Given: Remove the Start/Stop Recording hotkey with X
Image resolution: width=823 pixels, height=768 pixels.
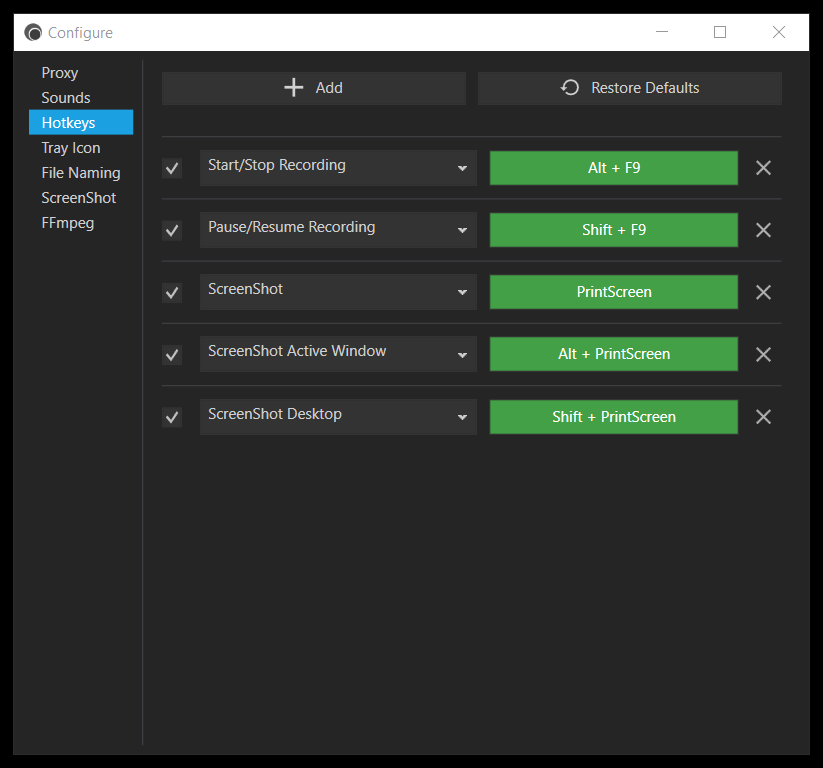Looking at the screenshot, I should 763,168.
